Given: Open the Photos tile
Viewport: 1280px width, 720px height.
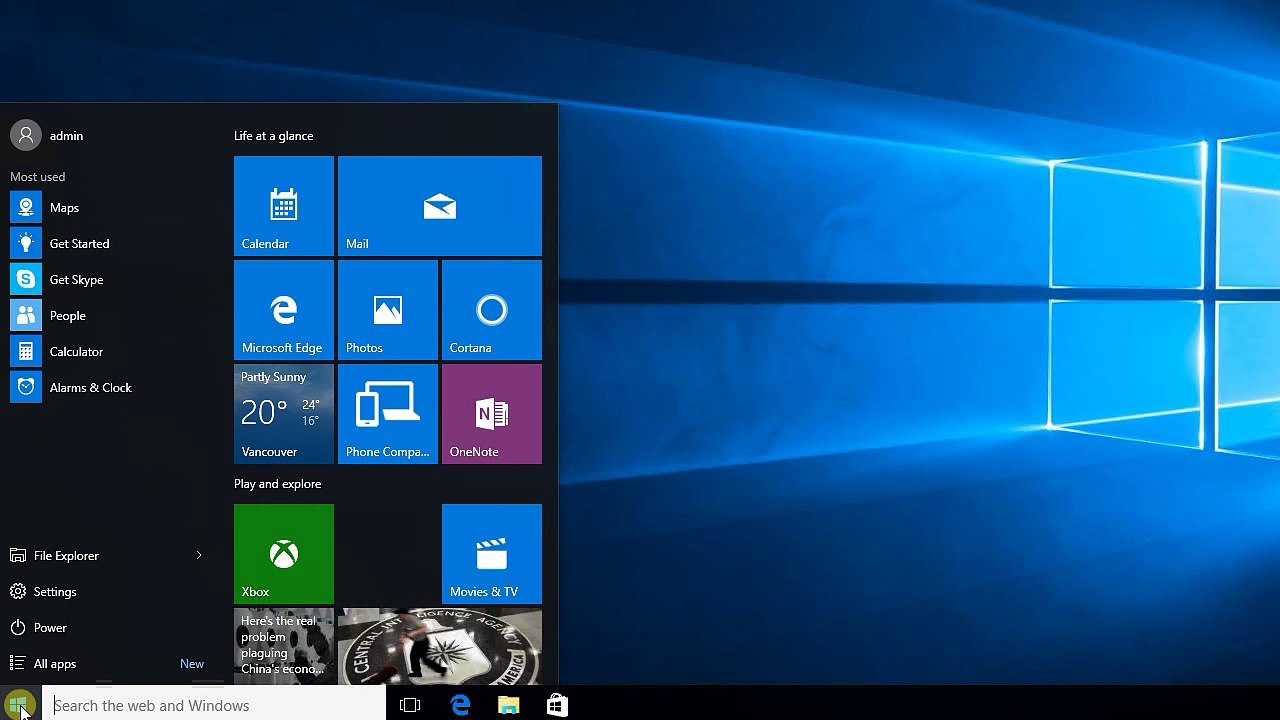Looking at the screenshot, I should point(388,310).
